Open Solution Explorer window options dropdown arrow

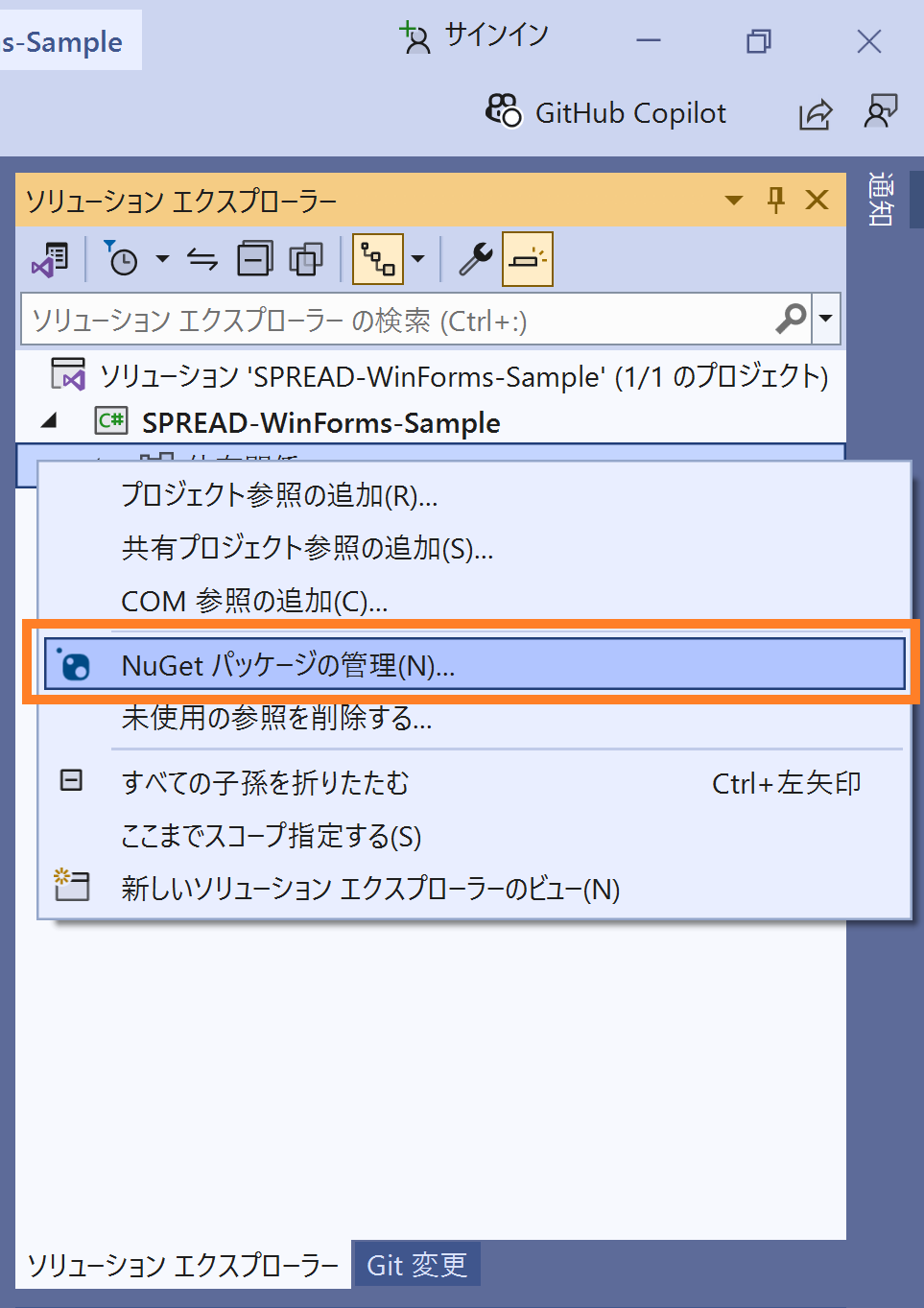(x=734, y=201)
